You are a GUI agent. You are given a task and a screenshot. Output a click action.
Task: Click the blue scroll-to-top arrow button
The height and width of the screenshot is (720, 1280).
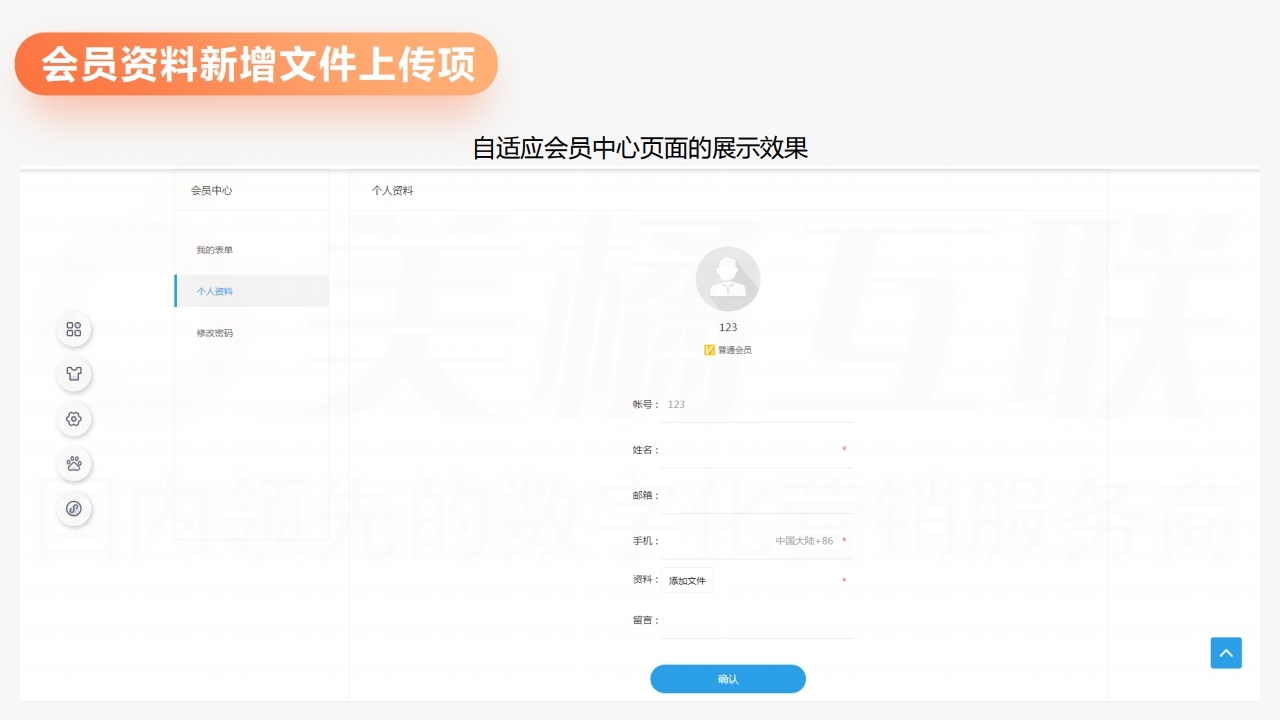click(x=1226, y=653)
